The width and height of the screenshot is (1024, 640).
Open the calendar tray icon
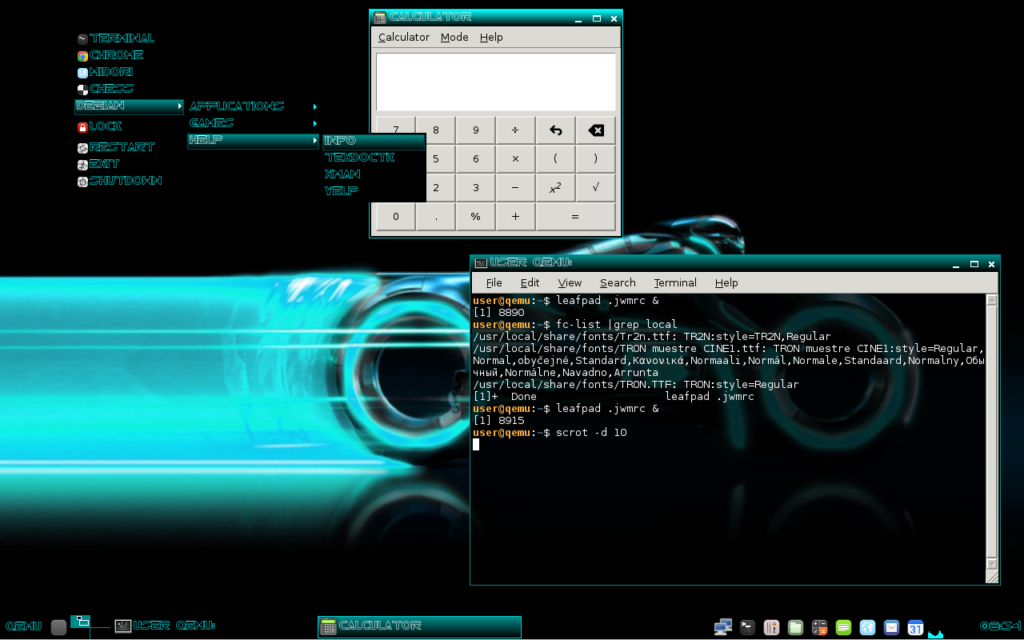(x=915, y=627)
